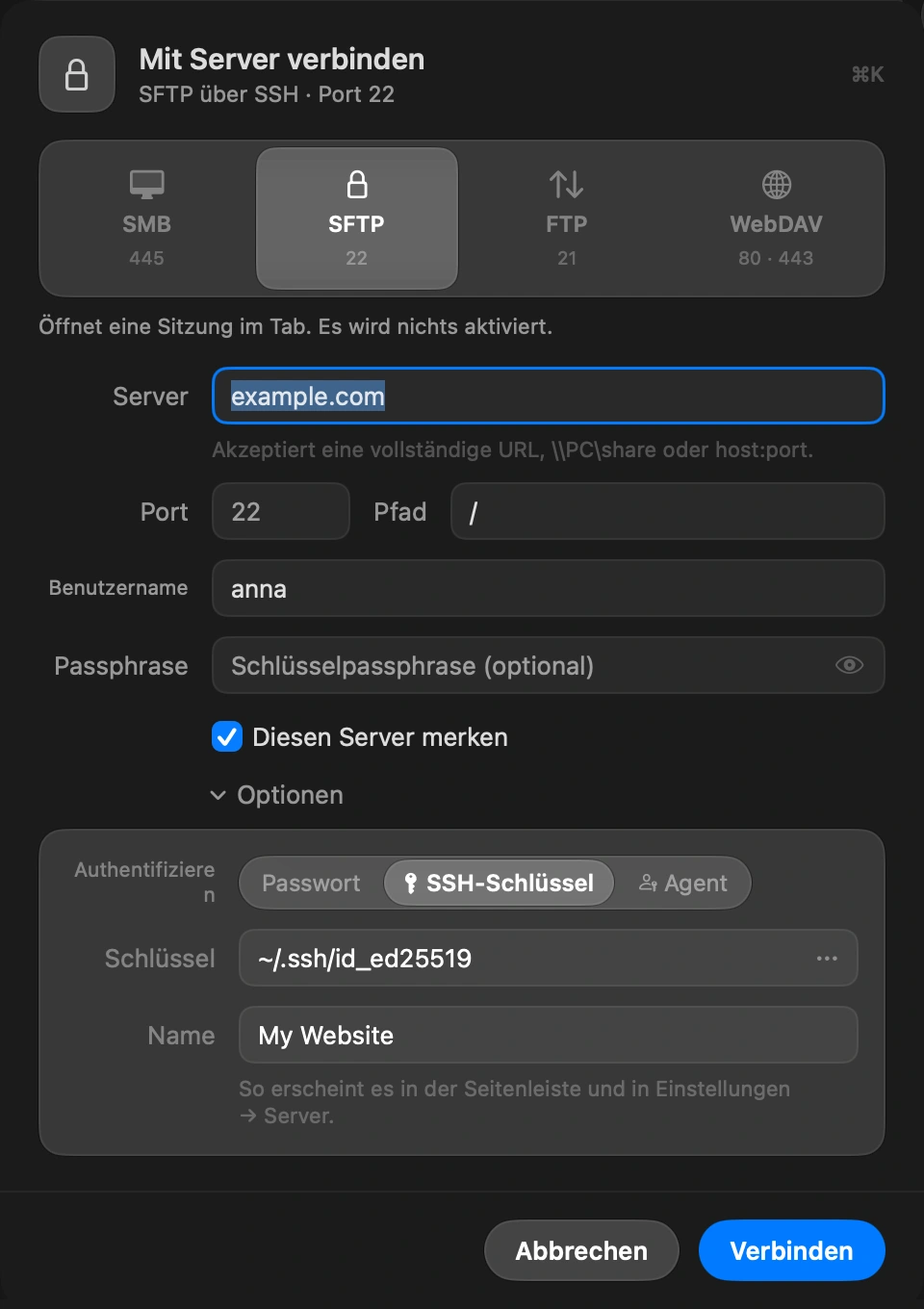Select the SFTP protocol tab
The height and width of the screenshot is (1309, 924).
pyautogui.click(x=356, y=218)
